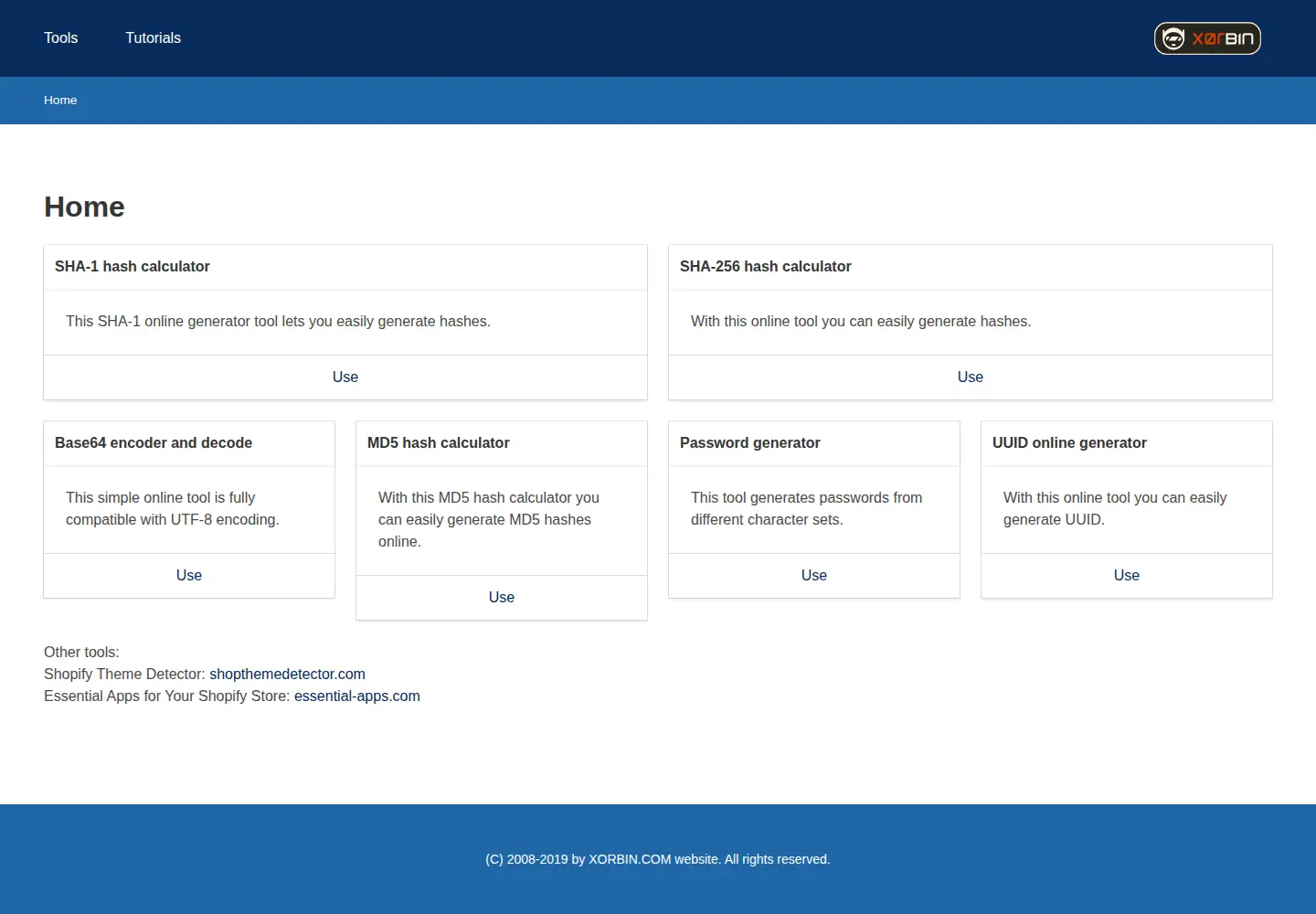1316x914 pixels.
Task: Click Use under MD5 hash calculator
Action: (x=502, y=597)
